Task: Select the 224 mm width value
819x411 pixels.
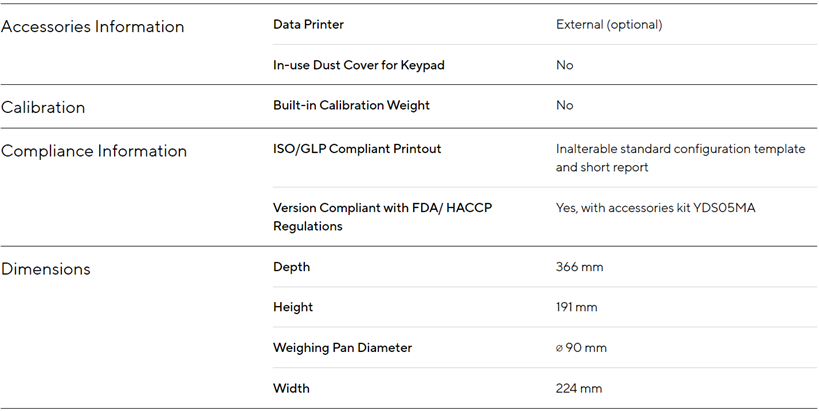Action: coord(580,388)
